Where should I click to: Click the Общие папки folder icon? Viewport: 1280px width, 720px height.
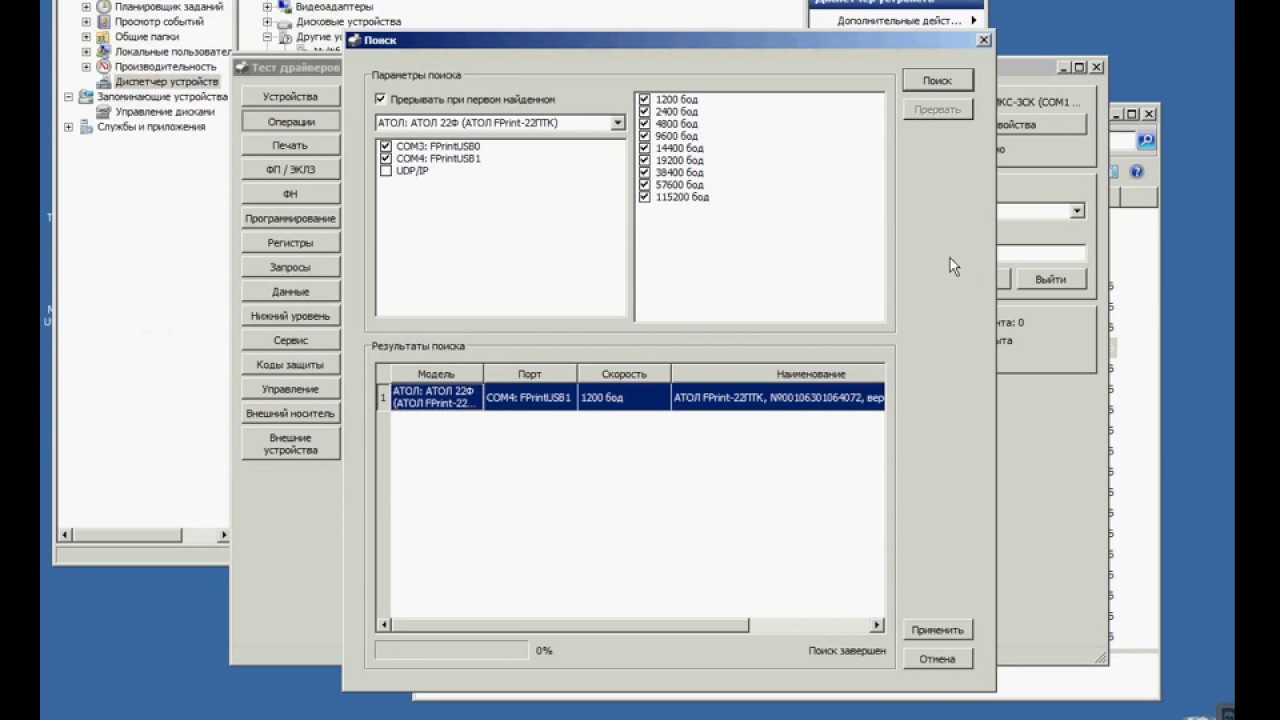pyautogui.click(x=103, y=36)
